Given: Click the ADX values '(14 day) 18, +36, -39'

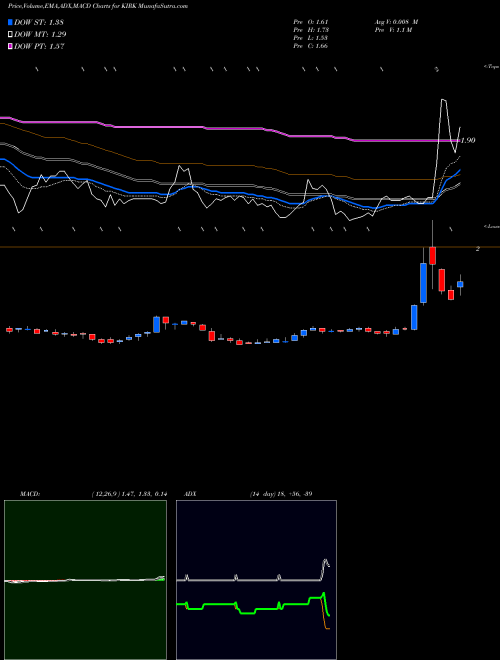Looking at the screenshot, I should [281, 493].
